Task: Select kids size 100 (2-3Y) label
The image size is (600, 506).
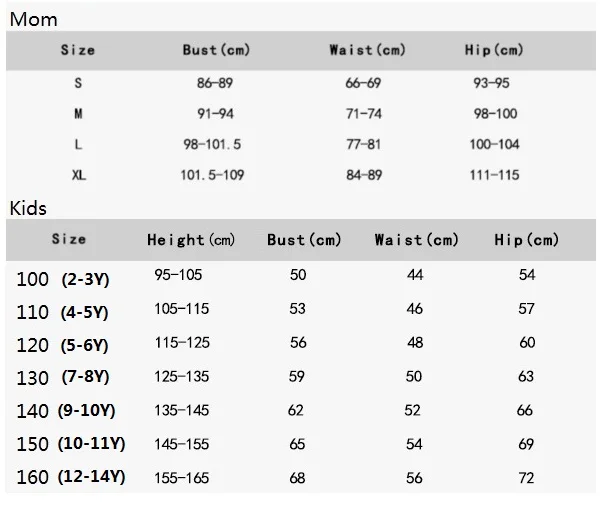Action: (62, 278)
